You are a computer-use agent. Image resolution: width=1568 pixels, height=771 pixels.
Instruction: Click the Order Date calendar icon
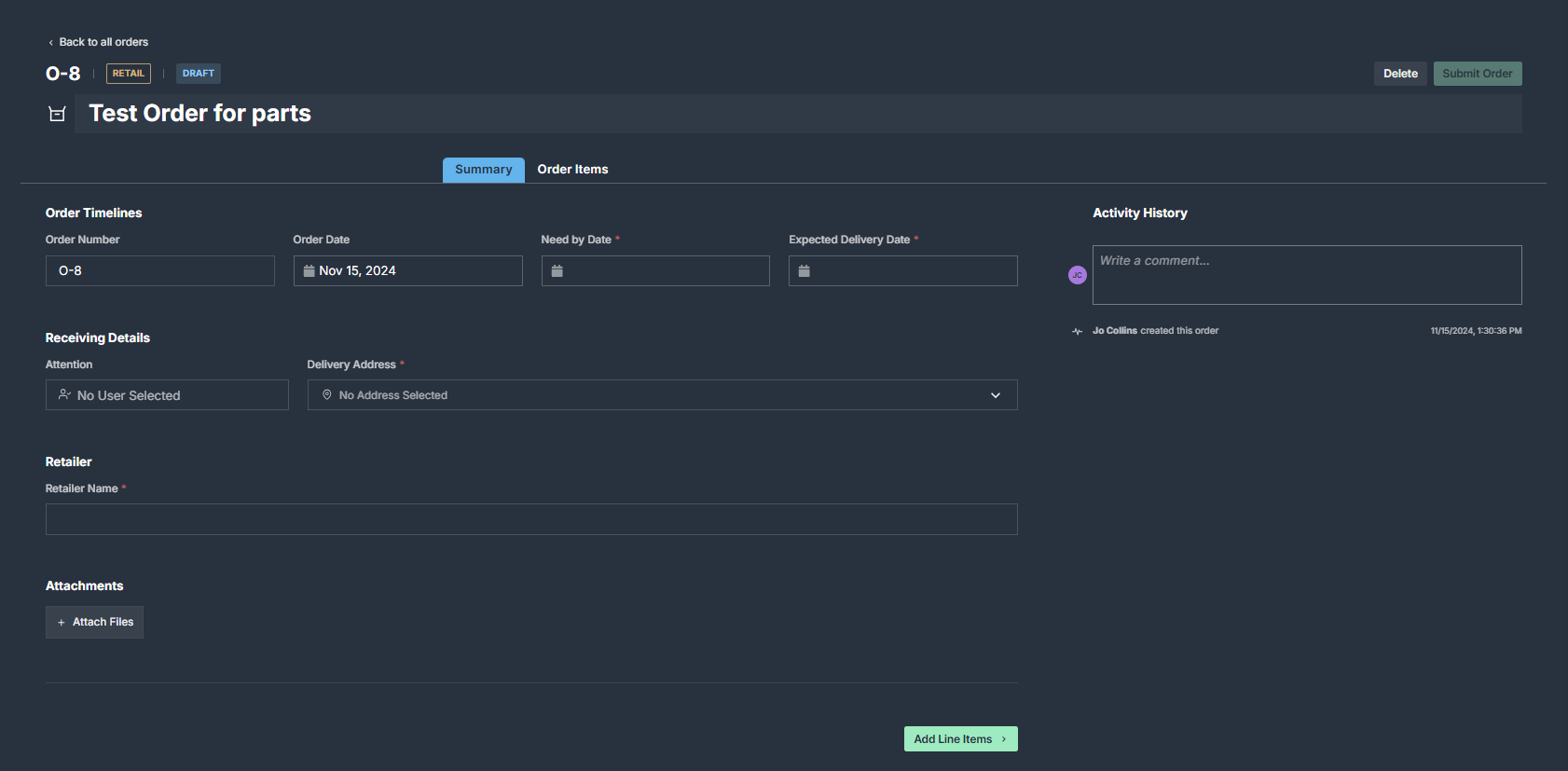tap(309, 271)
